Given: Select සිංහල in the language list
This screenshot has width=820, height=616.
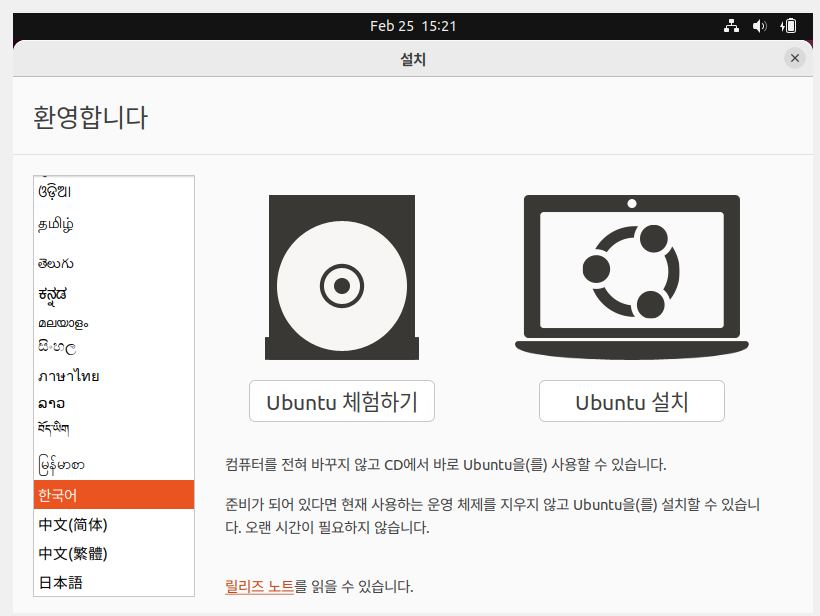Looking at the screenshot, I should [x=114, y=347].
